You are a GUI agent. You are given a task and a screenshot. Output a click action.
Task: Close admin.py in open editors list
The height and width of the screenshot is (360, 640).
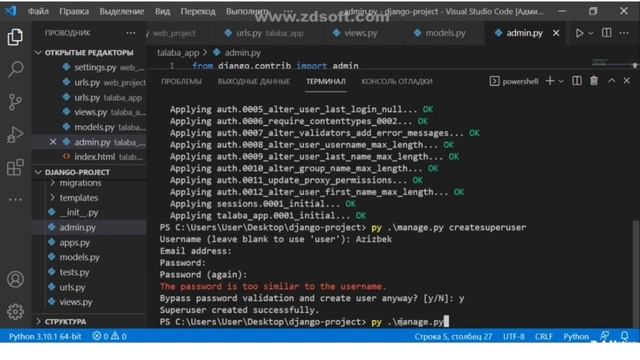pos(53,142)
